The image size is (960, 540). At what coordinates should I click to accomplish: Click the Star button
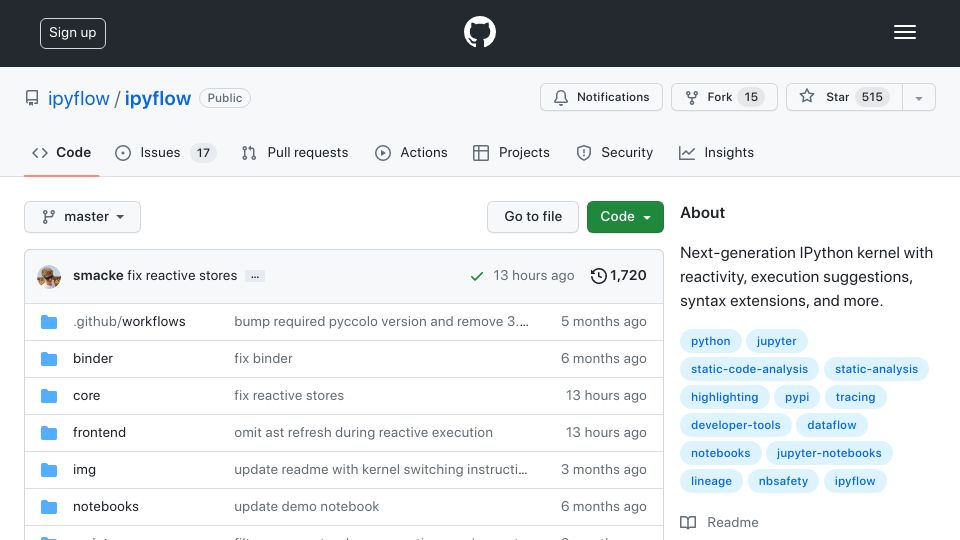tap(844, 97)
